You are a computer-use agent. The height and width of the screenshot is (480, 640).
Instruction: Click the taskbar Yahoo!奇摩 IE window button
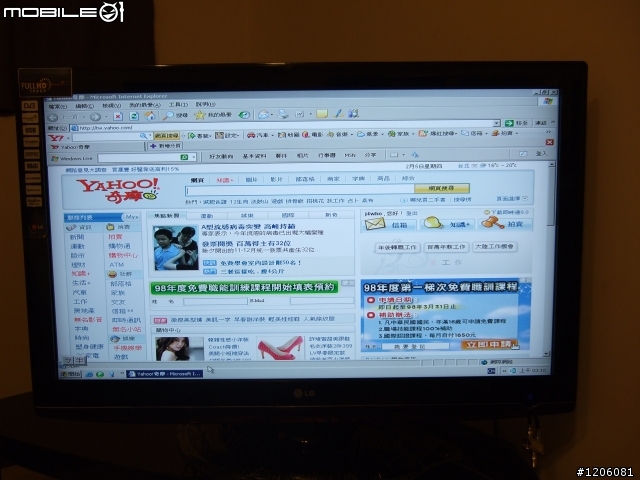point(164,373)
